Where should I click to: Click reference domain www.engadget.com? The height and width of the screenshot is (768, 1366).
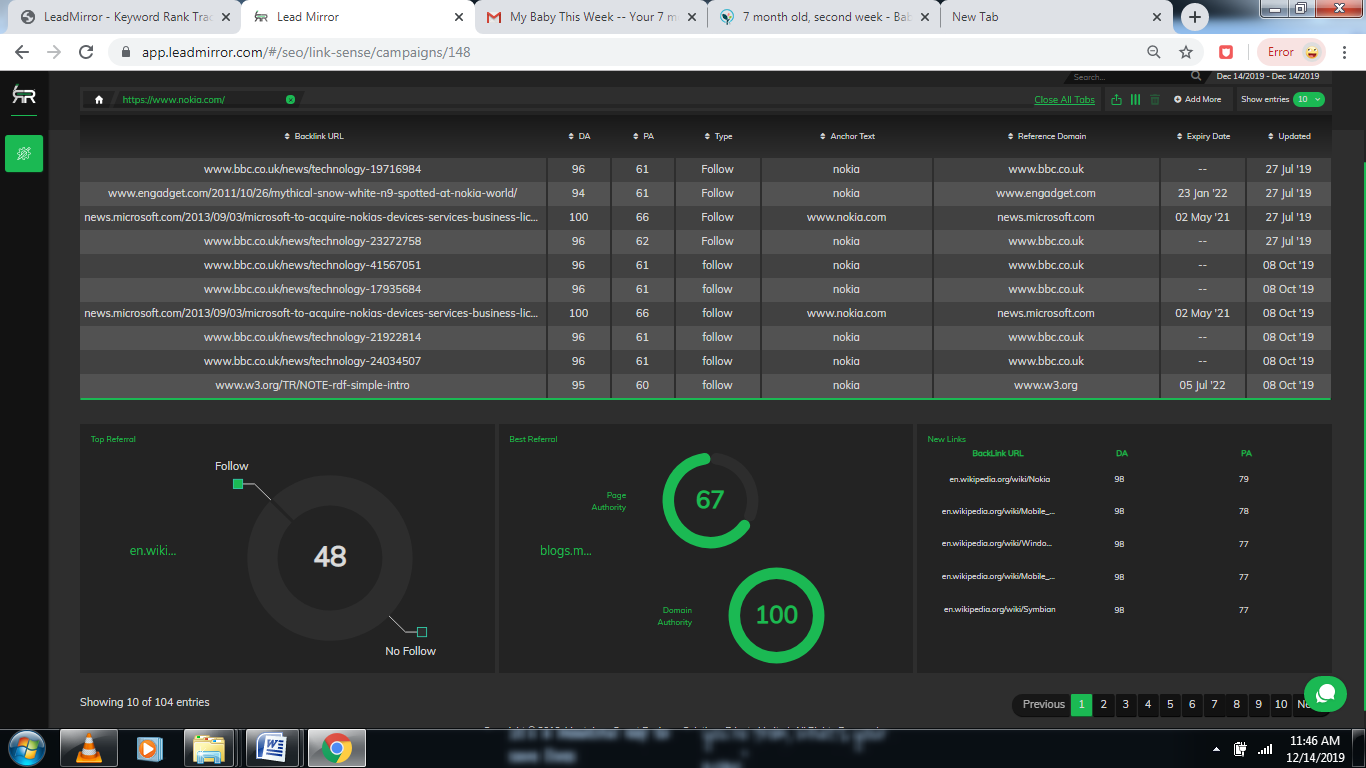point(1046,193)
